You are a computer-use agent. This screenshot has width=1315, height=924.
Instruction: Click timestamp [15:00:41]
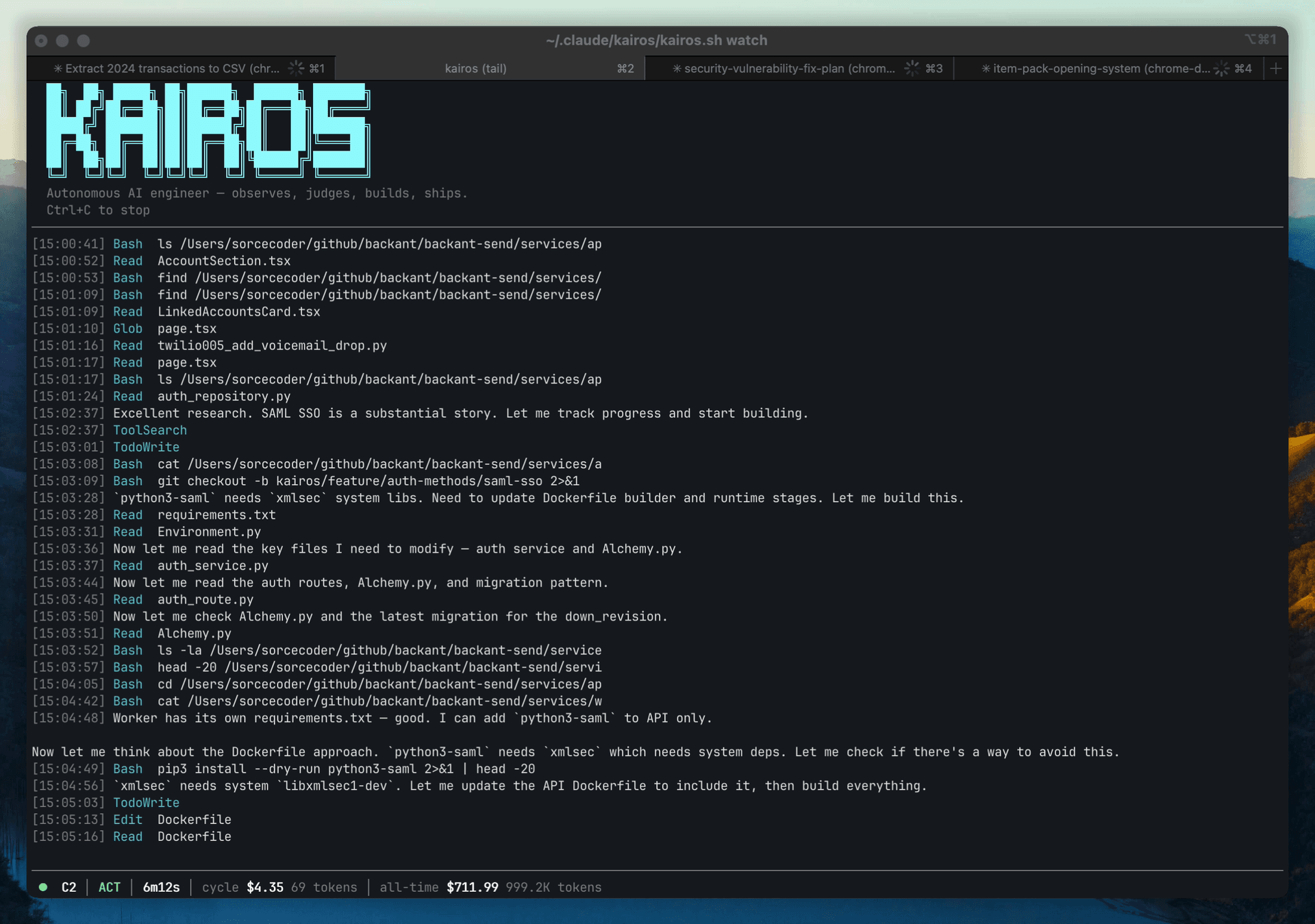[x=68, y=244]
